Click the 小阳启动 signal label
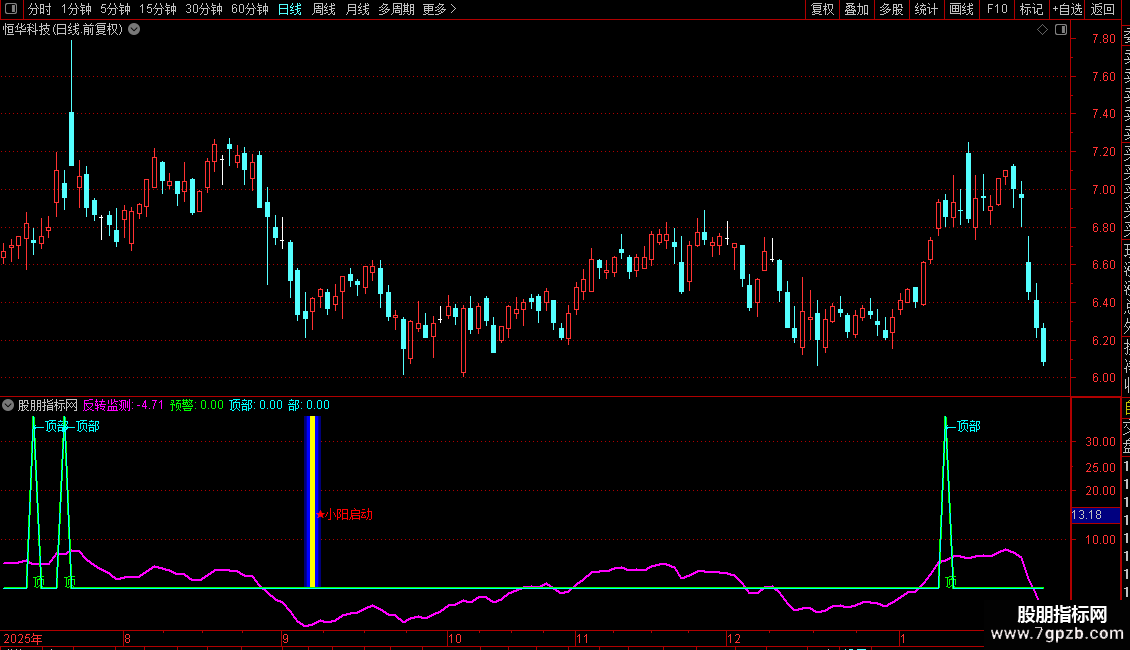This screenshot has width=1130, height=650. [x=349, y=515]
